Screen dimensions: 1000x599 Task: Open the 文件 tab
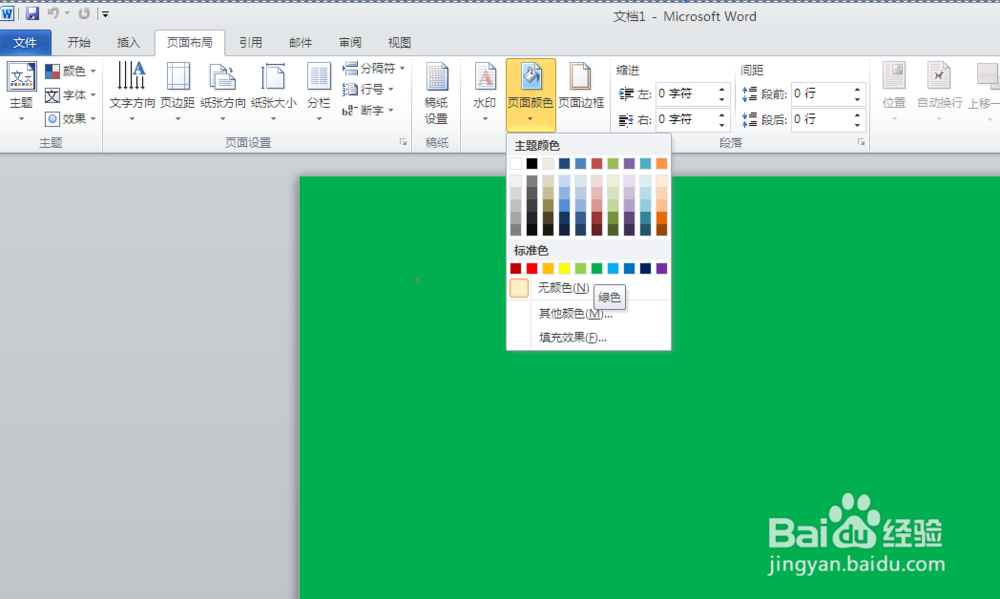(x=26, y=43)
